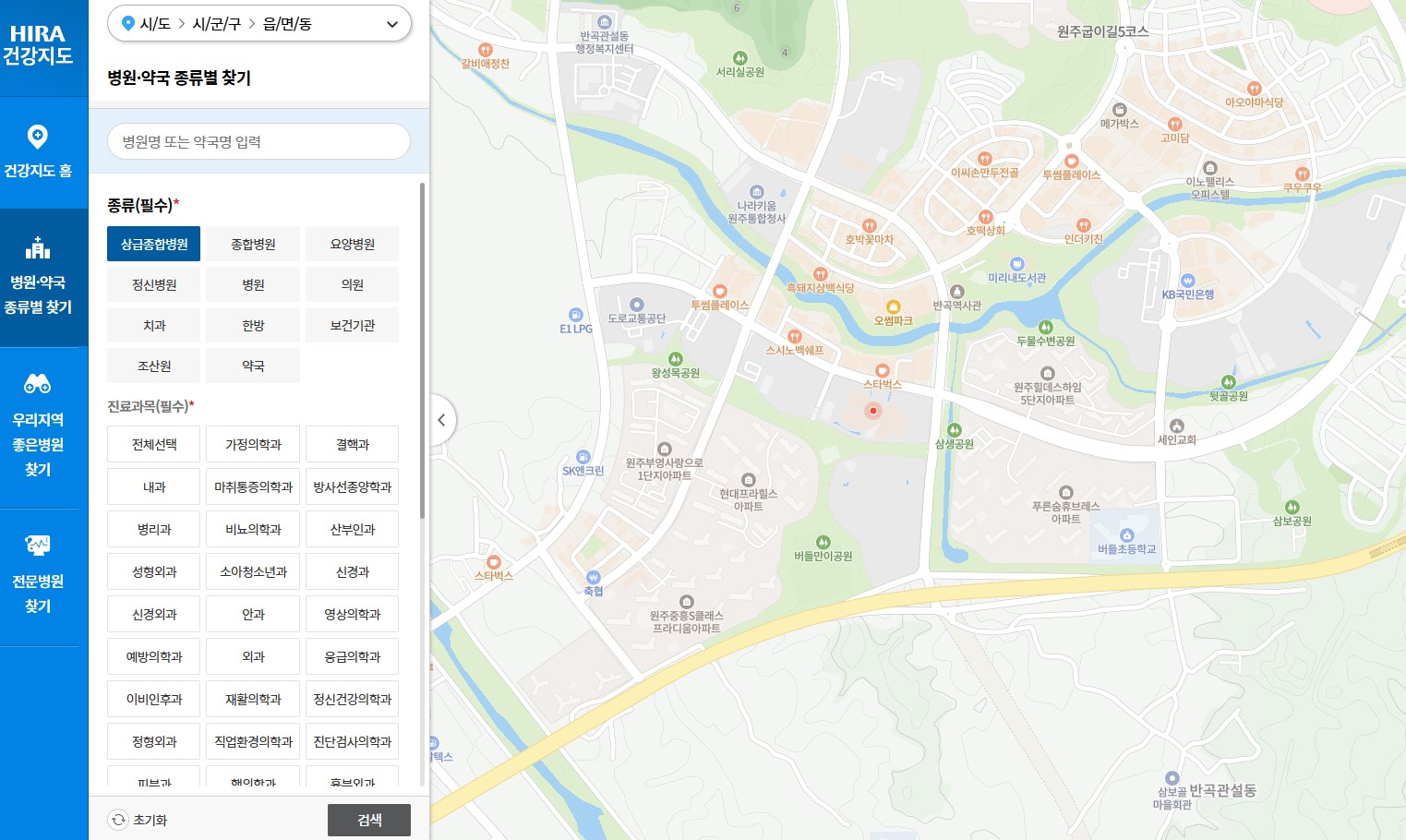Select 의원 type

click(352, 284)
